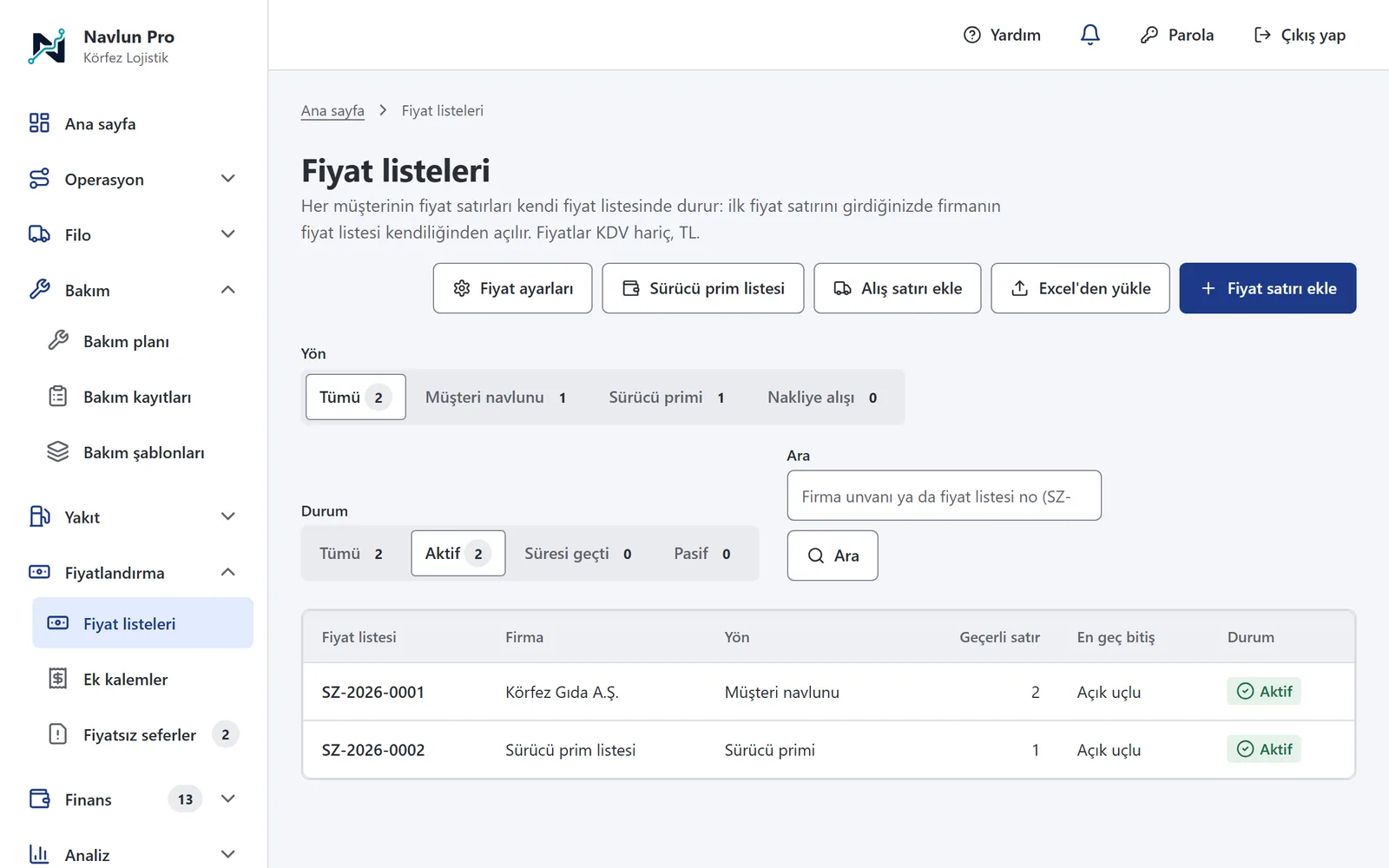Image resolution: width=1389 pixels, height=868 pixels.
Task: Click the wallet icon in Sürücü prim listesi
Action: tap(631, 288)
